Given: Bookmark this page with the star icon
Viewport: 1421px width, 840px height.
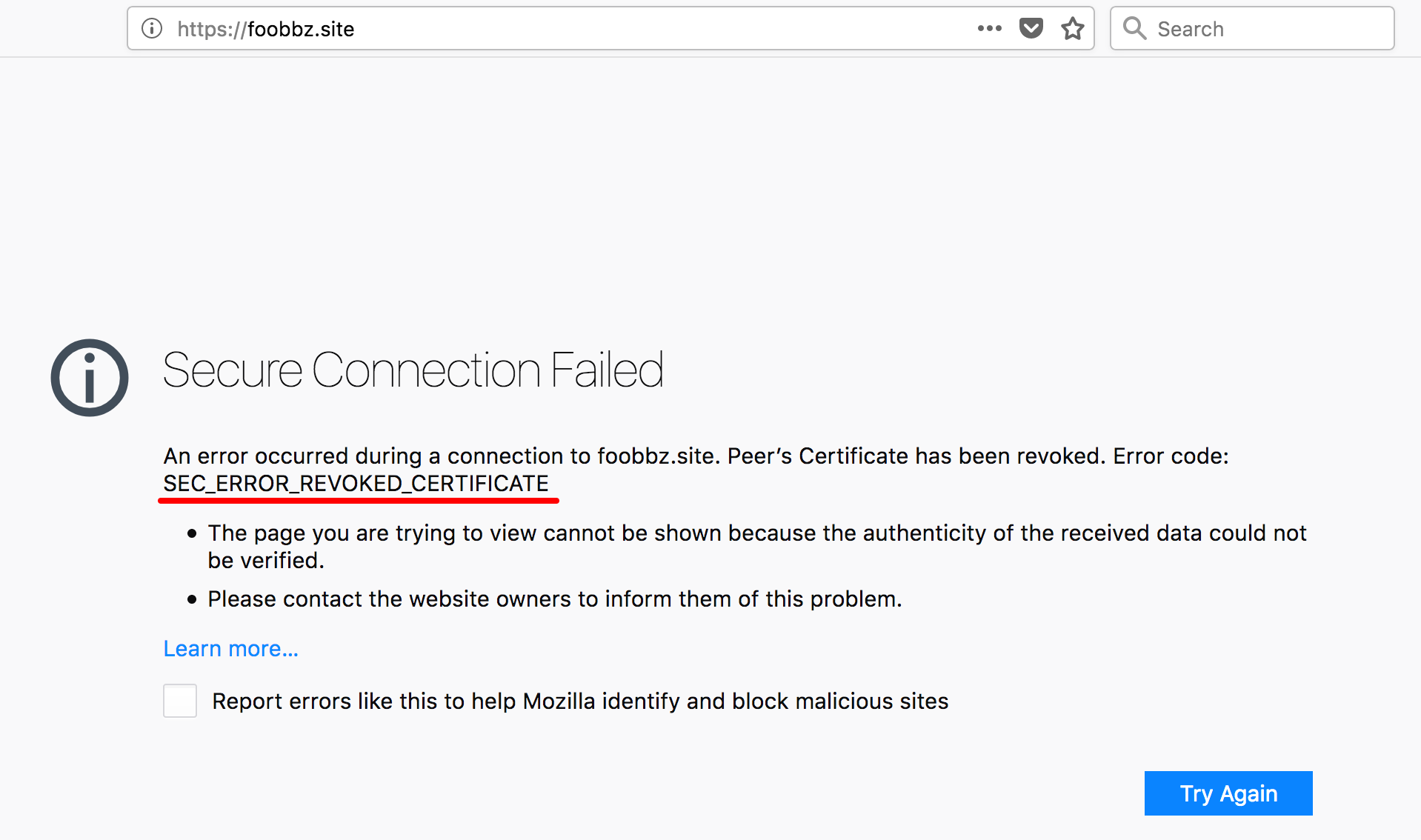Looking at the screenshot, I should (x=1072, y=29).
